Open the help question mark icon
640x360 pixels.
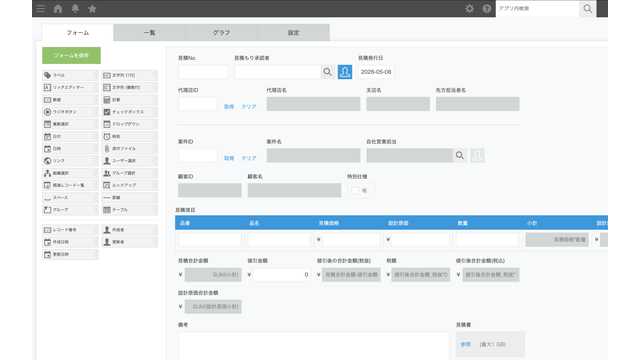[487, 9]
